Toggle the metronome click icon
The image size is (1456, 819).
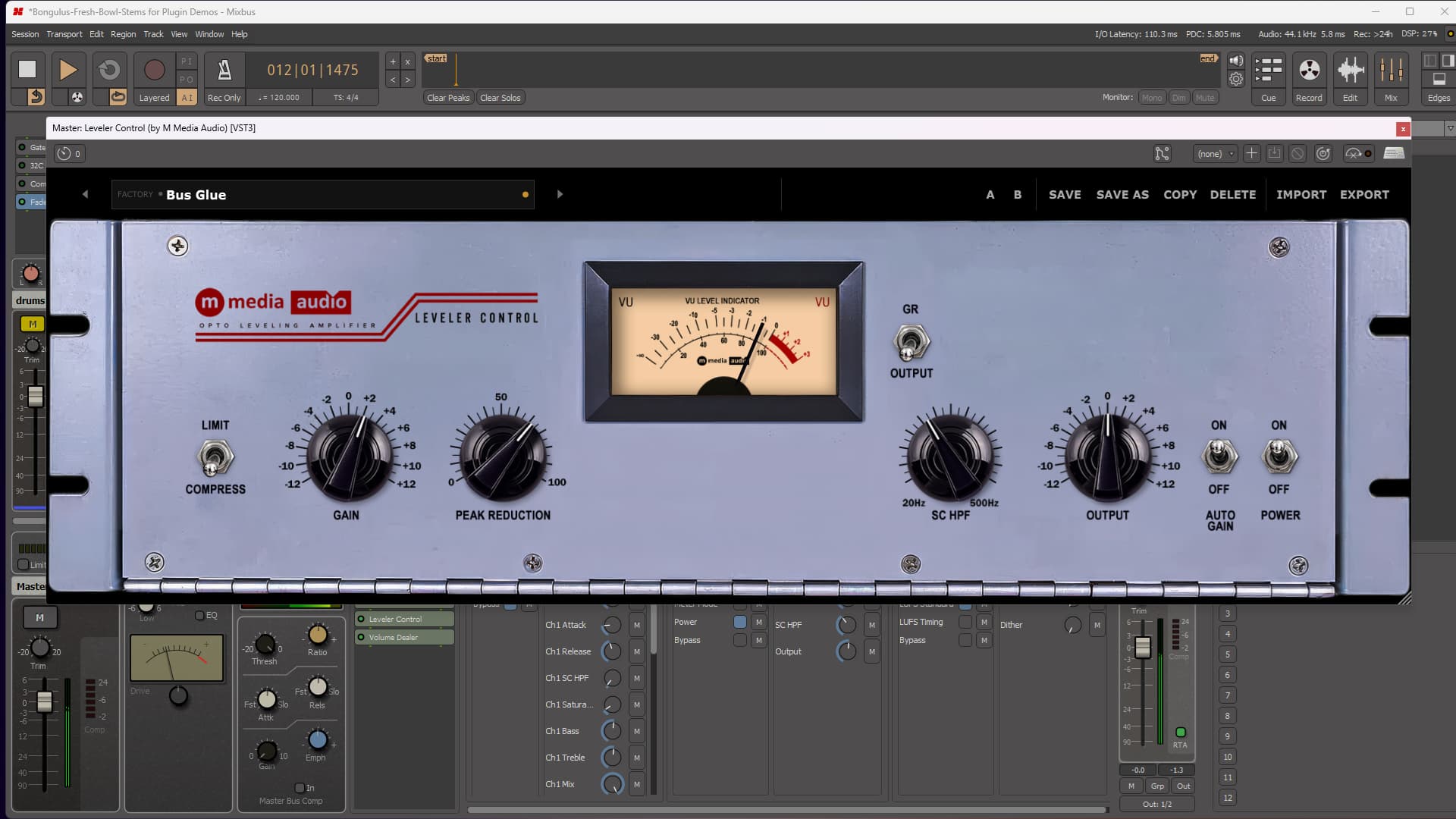coord(224,69)
